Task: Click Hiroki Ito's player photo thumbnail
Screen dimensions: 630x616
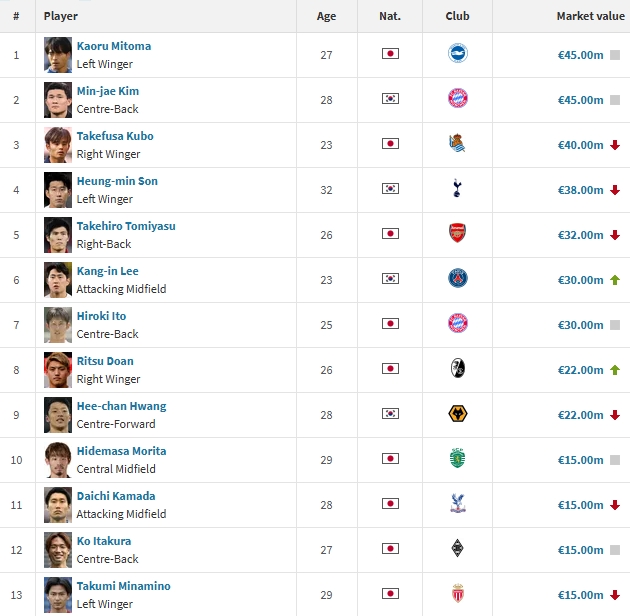Action: (x=58, y=324)
